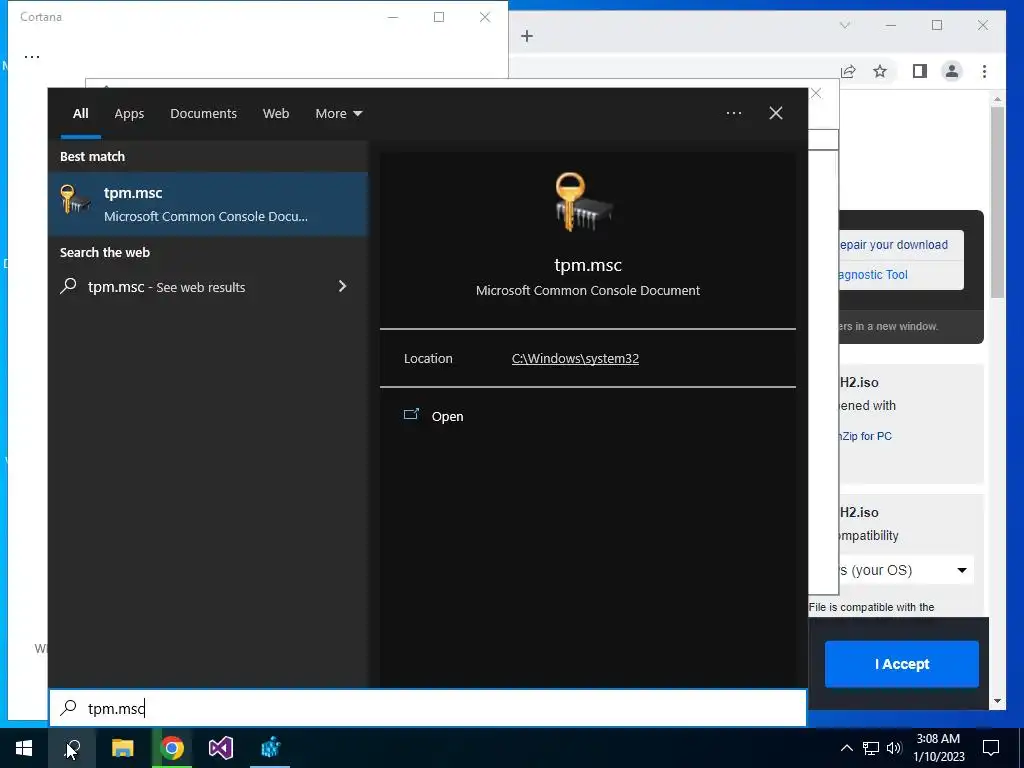Open the tpm.msc best match result

(x=208, y=204)
